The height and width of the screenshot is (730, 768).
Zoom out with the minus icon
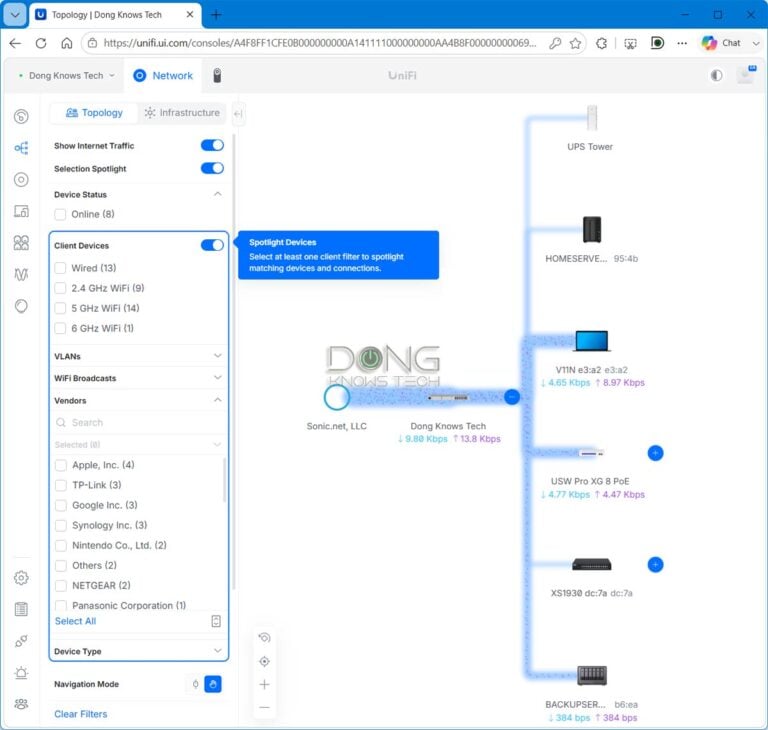(x=264, y=707)
